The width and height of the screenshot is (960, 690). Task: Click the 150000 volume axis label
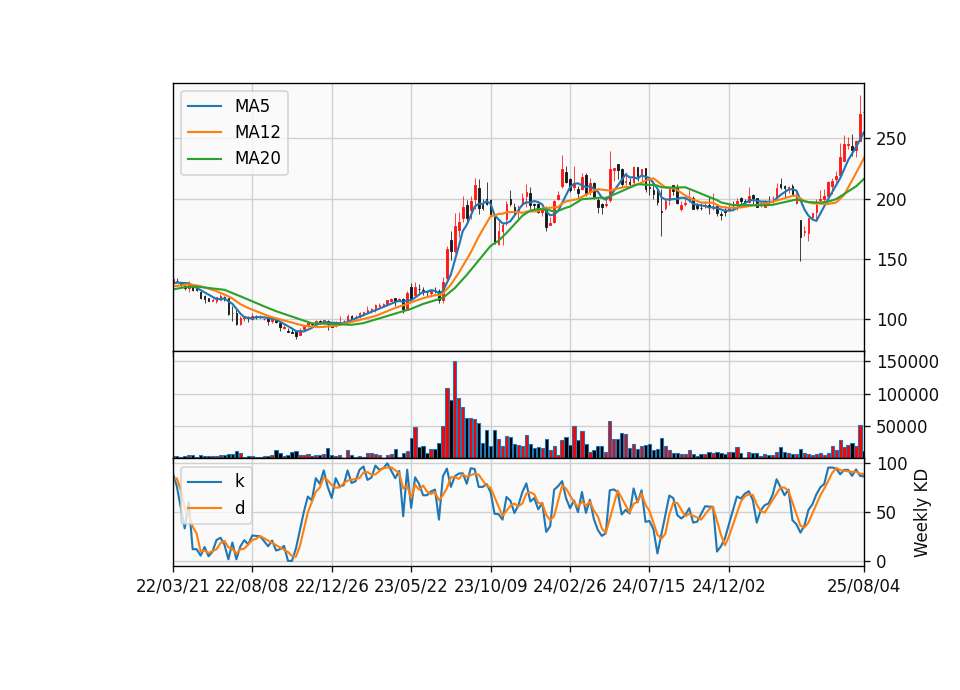(x=907, y=362)
